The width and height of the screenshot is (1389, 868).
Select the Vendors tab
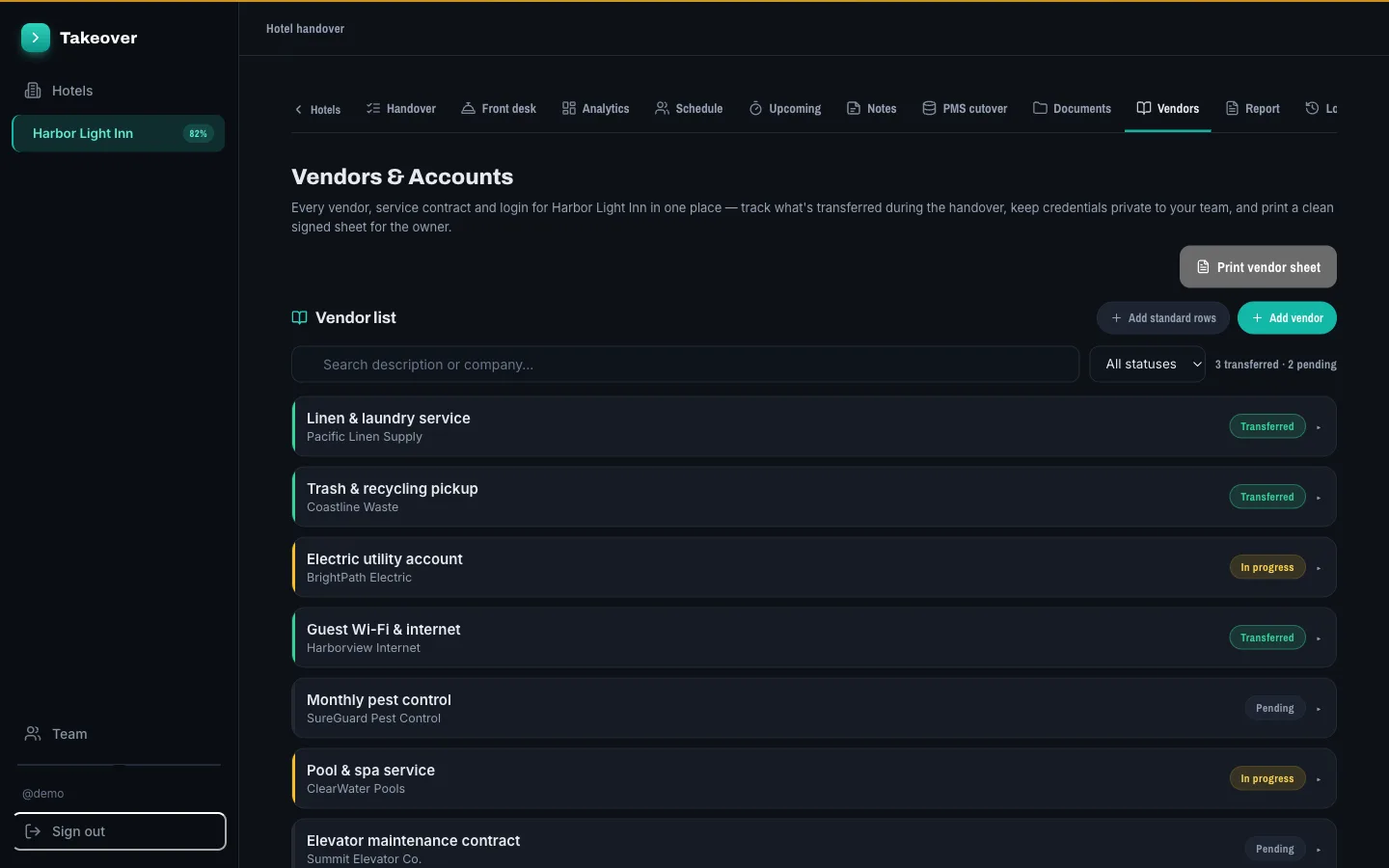(x=1168, y=109)
